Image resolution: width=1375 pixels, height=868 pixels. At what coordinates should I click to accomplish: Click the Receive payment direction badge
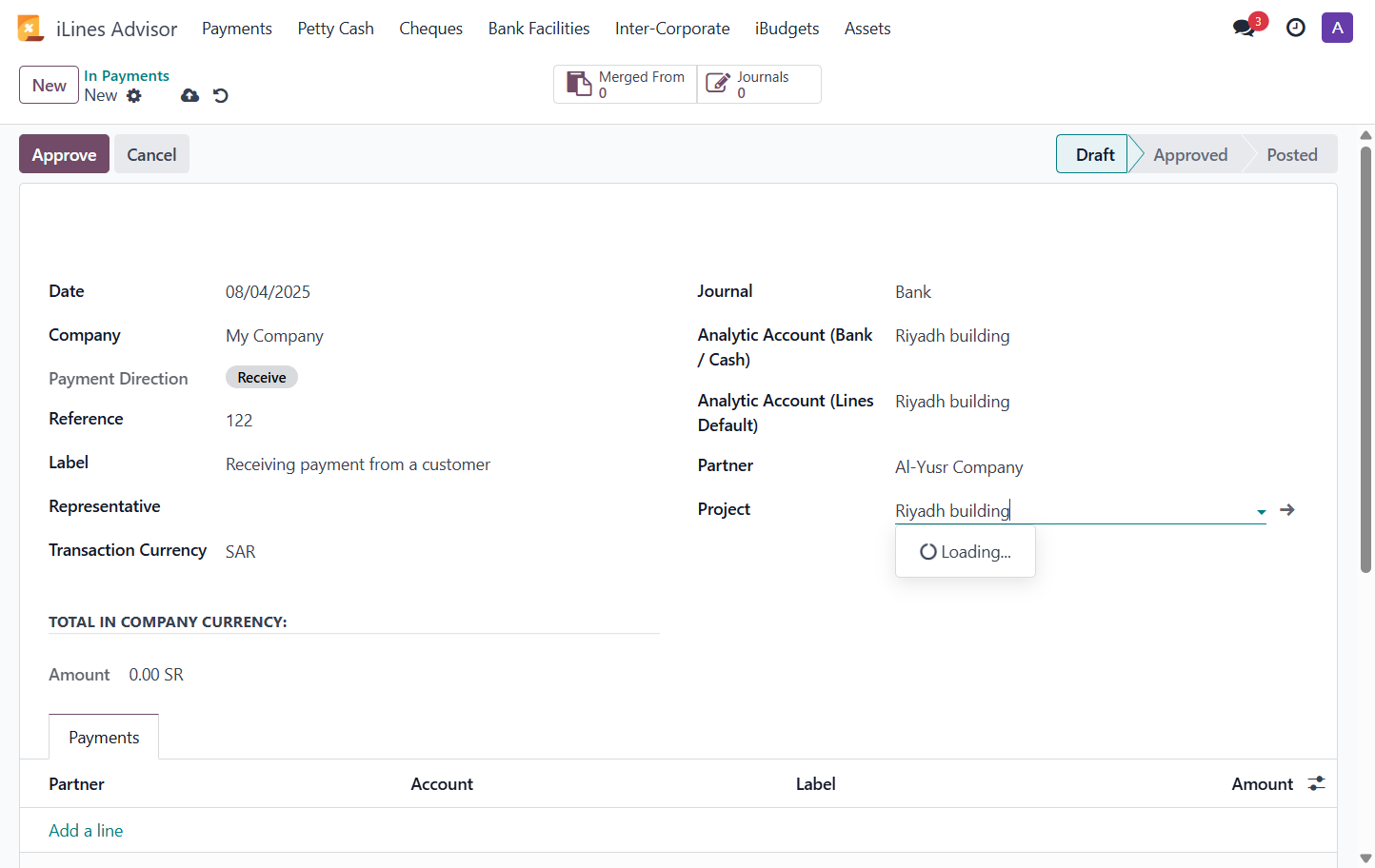click(262, 377)
